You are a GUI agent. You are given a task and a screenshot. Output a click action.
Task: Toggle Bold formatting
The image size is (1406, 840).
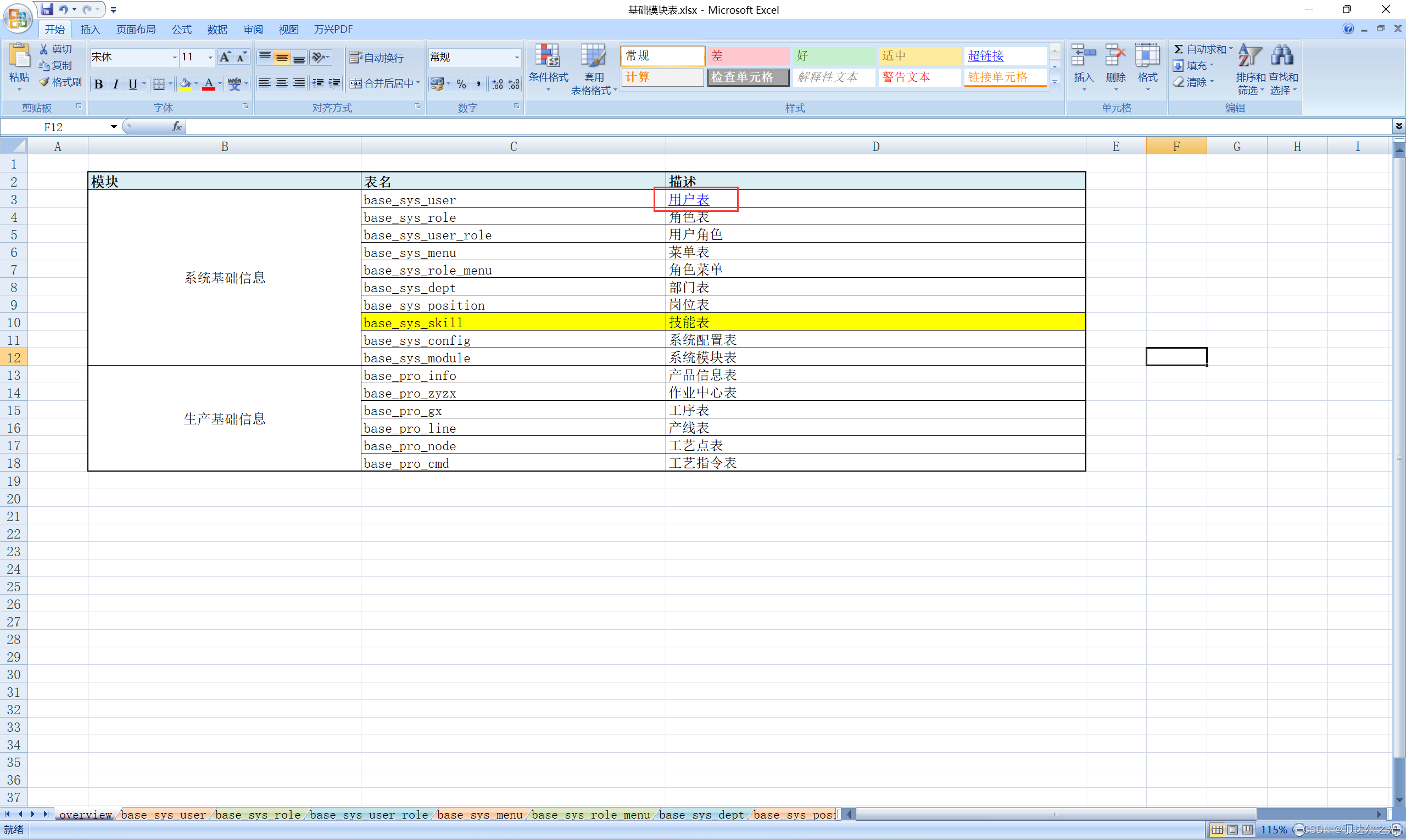(98, 85)
